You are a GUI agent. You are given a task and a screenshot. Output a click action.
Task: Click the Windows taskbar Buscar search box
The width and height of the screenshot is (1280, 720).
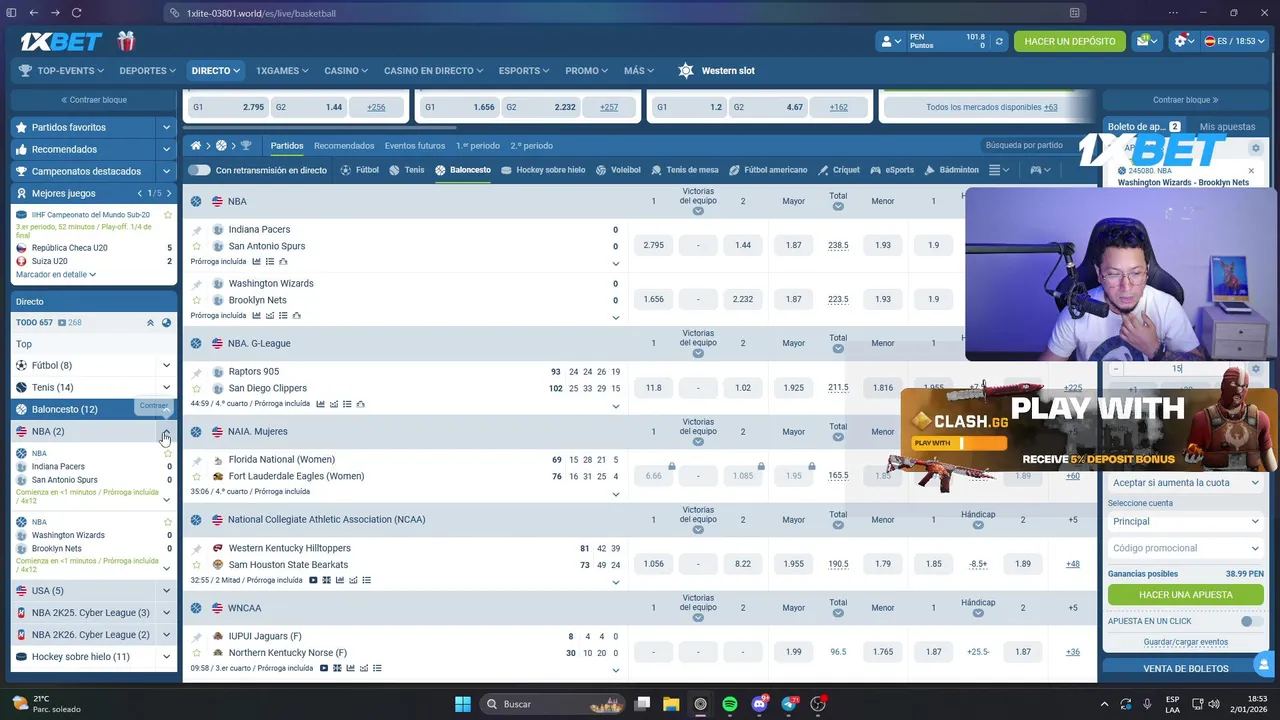coord(552,704)
